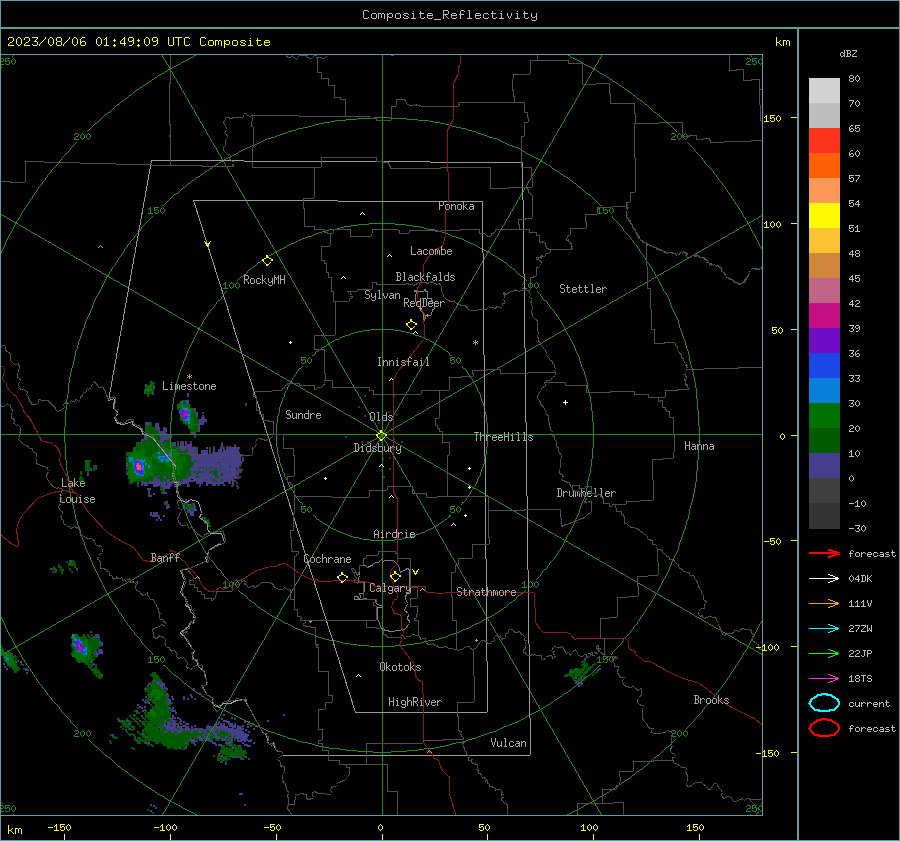The height and width of the screenshot is (841, 900).
Task: Click the yellow radar-center diamond at Didsbury
Action: [381, 435]
